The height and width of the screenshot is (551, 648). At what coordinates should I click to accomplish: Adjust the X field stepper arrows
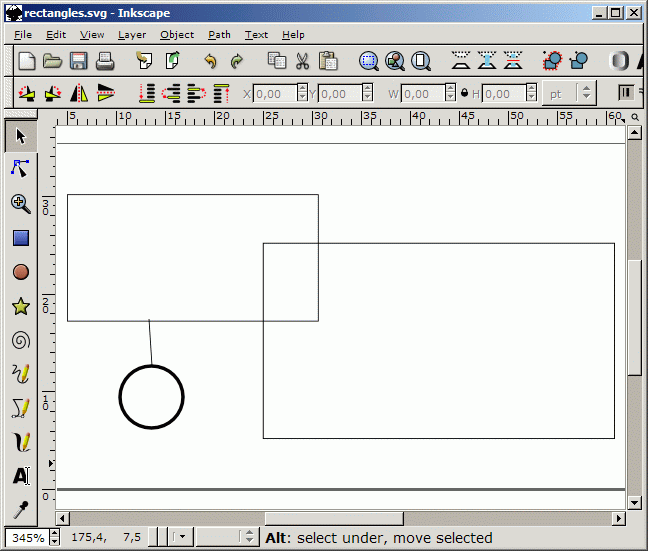[x=303, y=93]
